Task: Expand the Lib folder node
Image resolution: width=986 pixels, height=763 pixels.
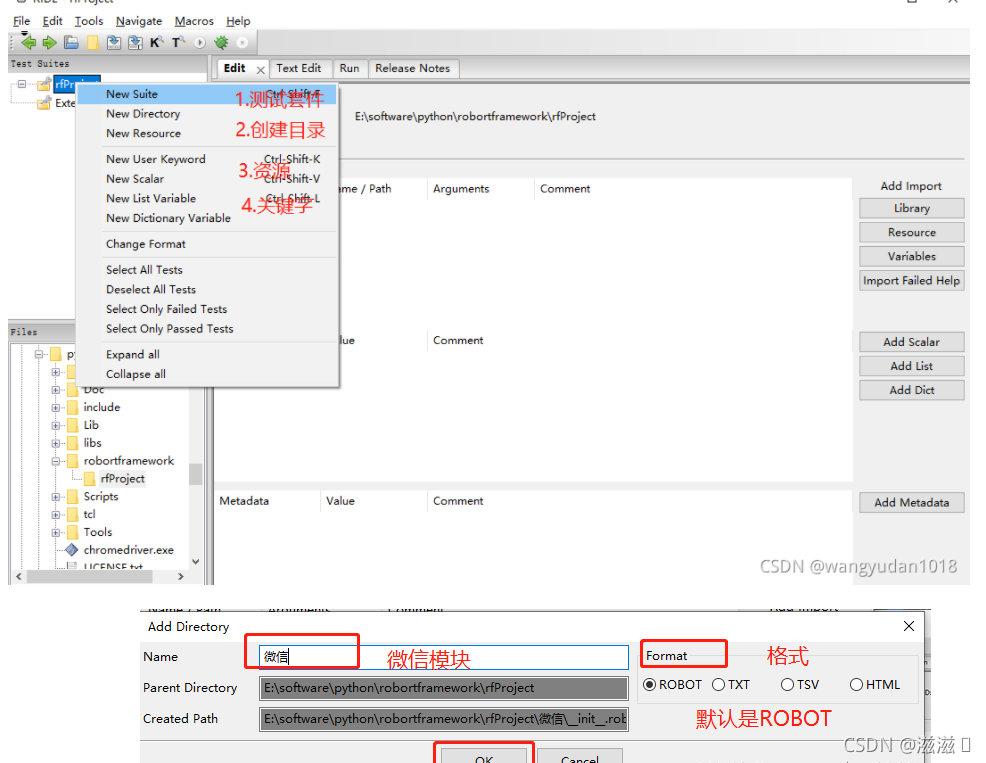Action: [56, 426]
